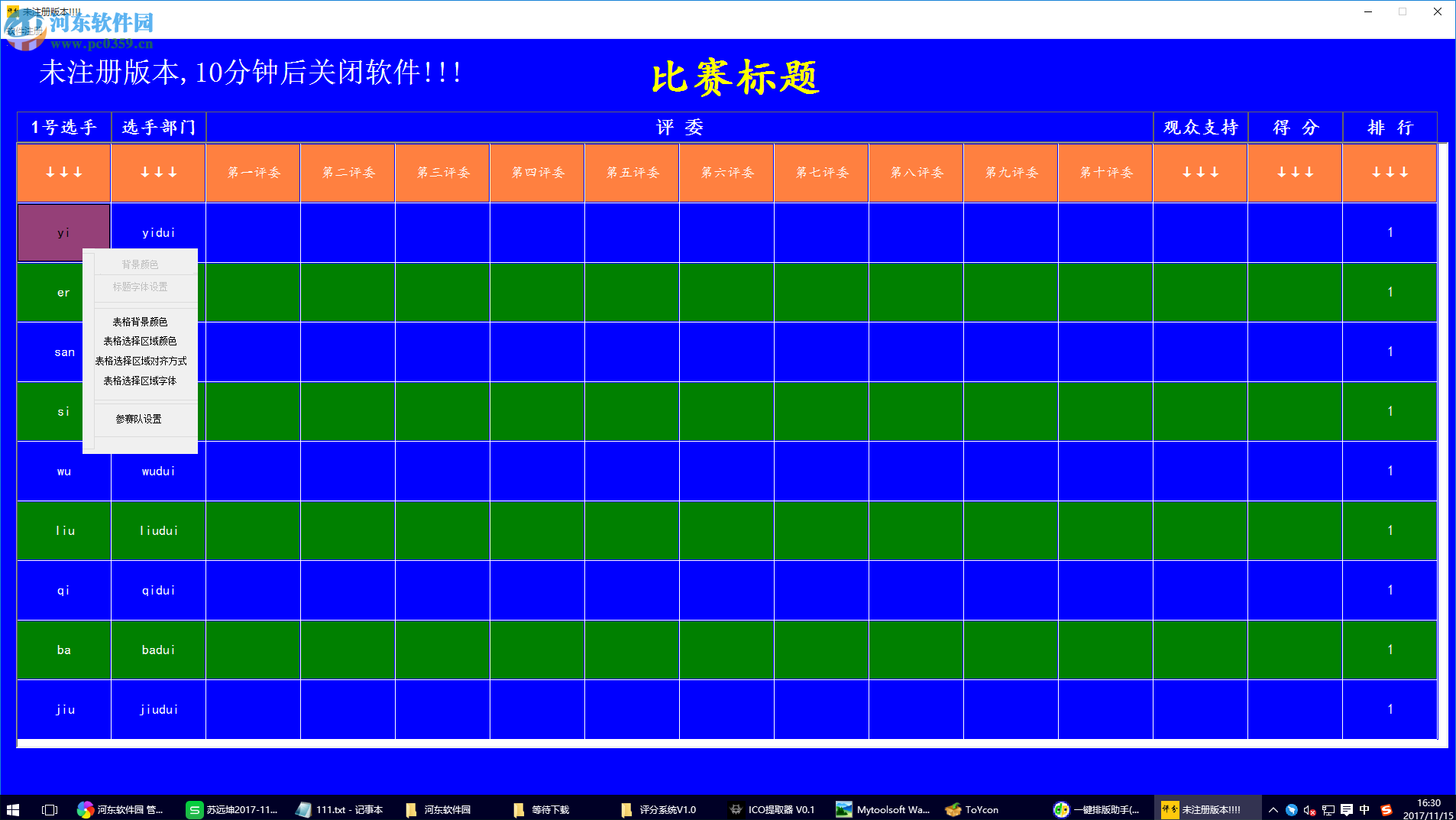Screen dimensions: 1456x820
Task: Click the 第一评委 header cell
Action: click(x=254, y=173)
